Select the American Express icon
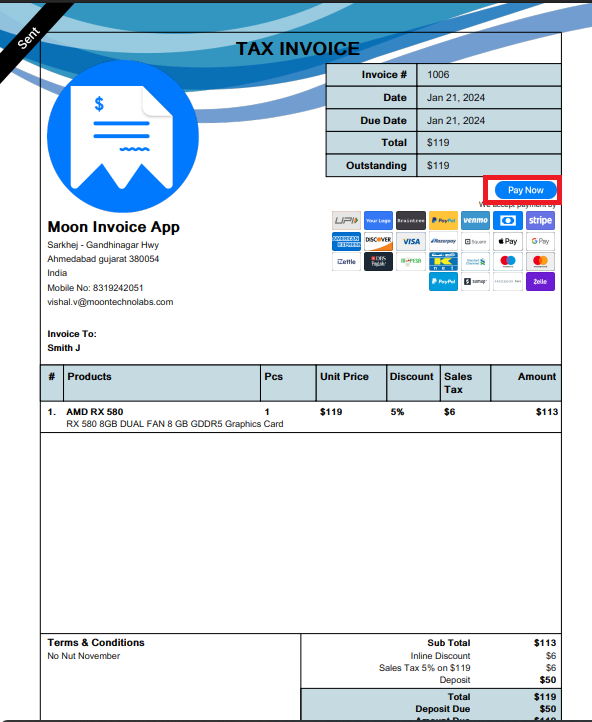 click(x=346, y=241)
